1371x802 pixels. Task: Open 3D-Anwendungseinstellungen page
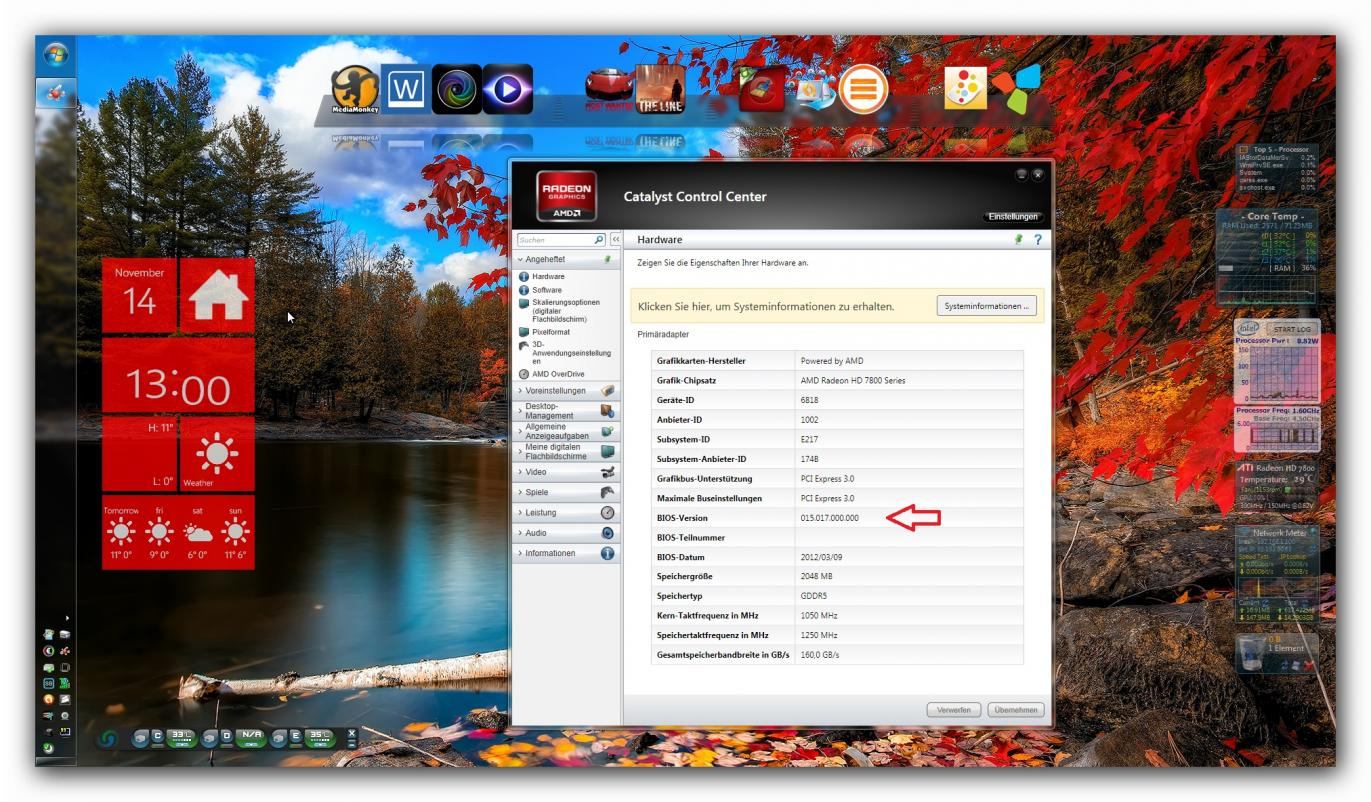570,353
